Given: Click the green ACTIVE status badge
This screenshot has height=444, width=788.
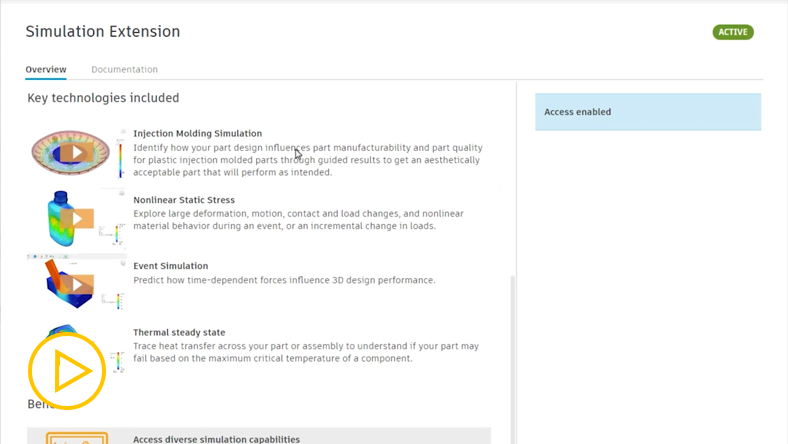Looking at the screenshot, I should 733,32.
